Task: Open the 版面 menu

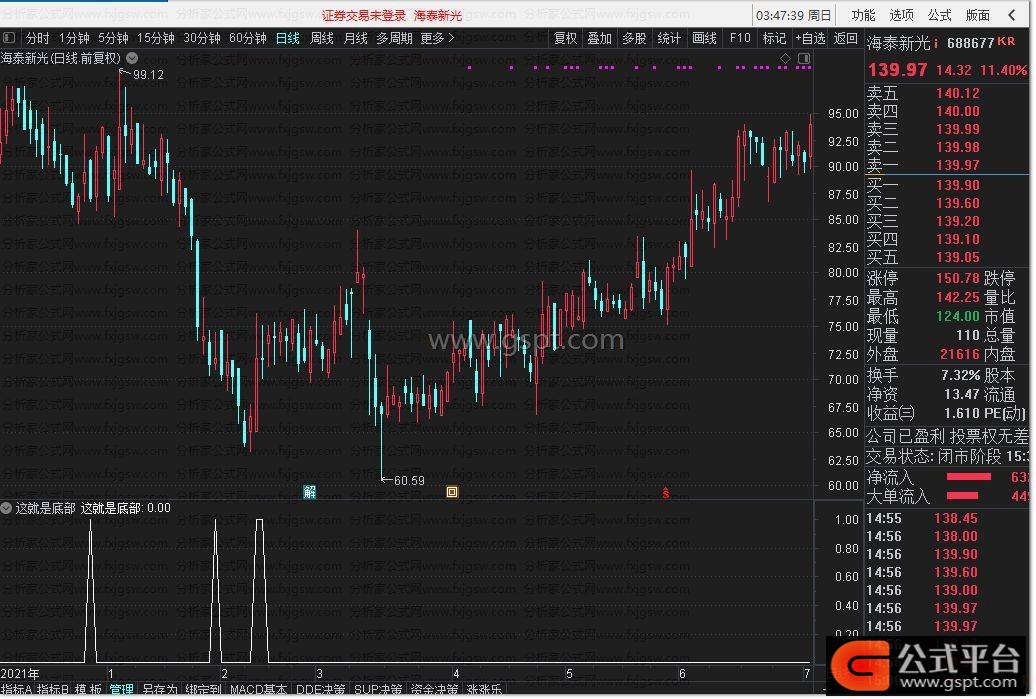Action: point(978,15)
